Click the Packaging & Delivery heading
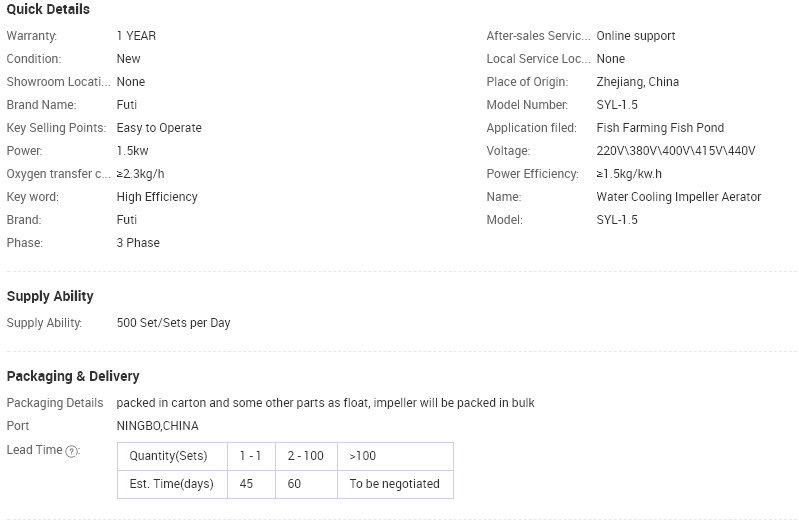The width and height of the screenshot is (799, 527). [x=73, y=376]
